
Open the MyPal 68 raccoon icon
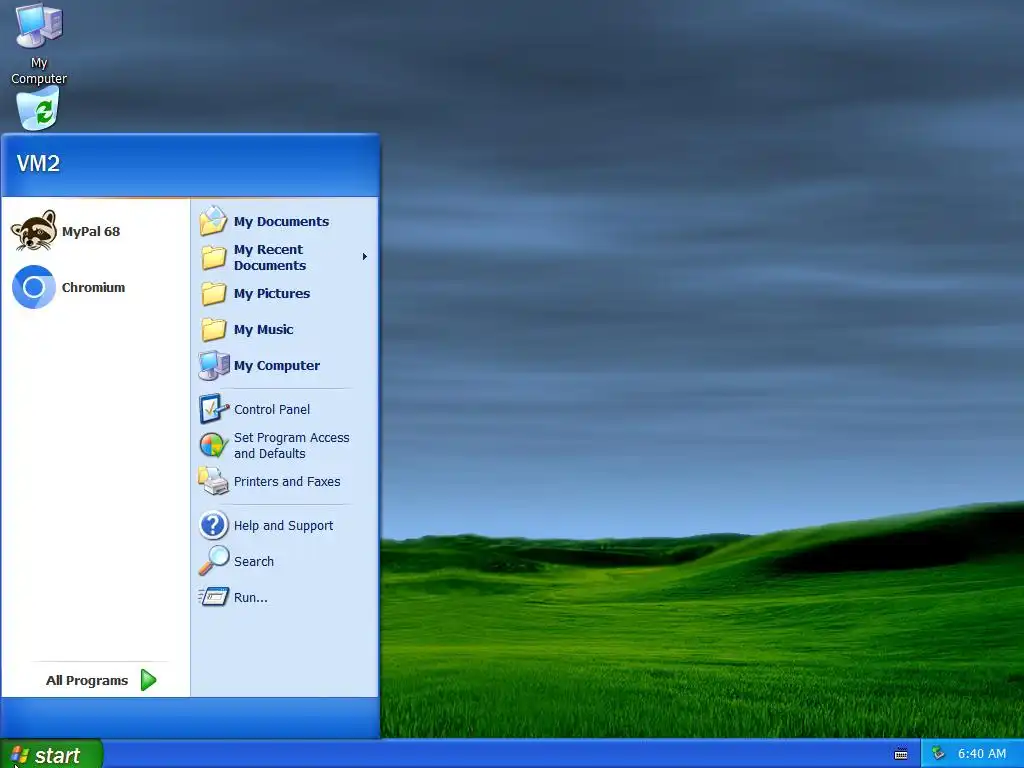click(x=33, y=231)
